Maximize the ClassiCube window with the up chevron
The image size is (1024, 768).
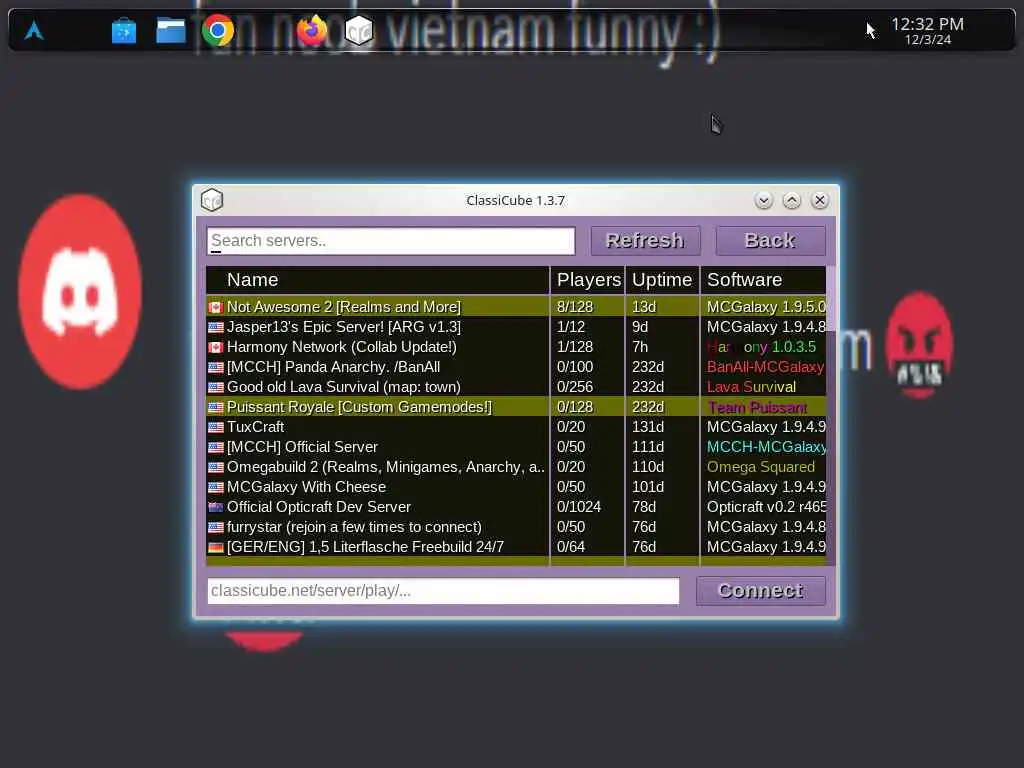792,200
